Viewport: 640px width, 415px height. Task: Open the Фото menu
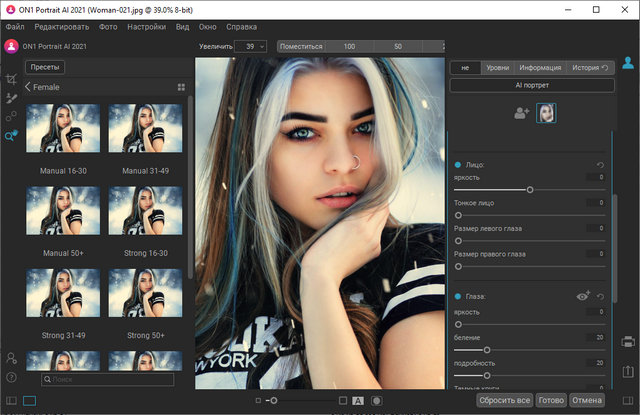click(x=108, y=26)
